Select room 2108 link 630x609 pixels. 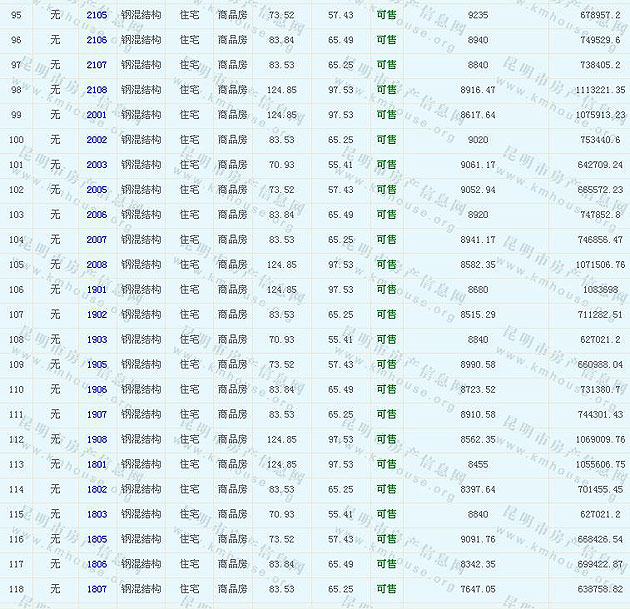point(97,90)
